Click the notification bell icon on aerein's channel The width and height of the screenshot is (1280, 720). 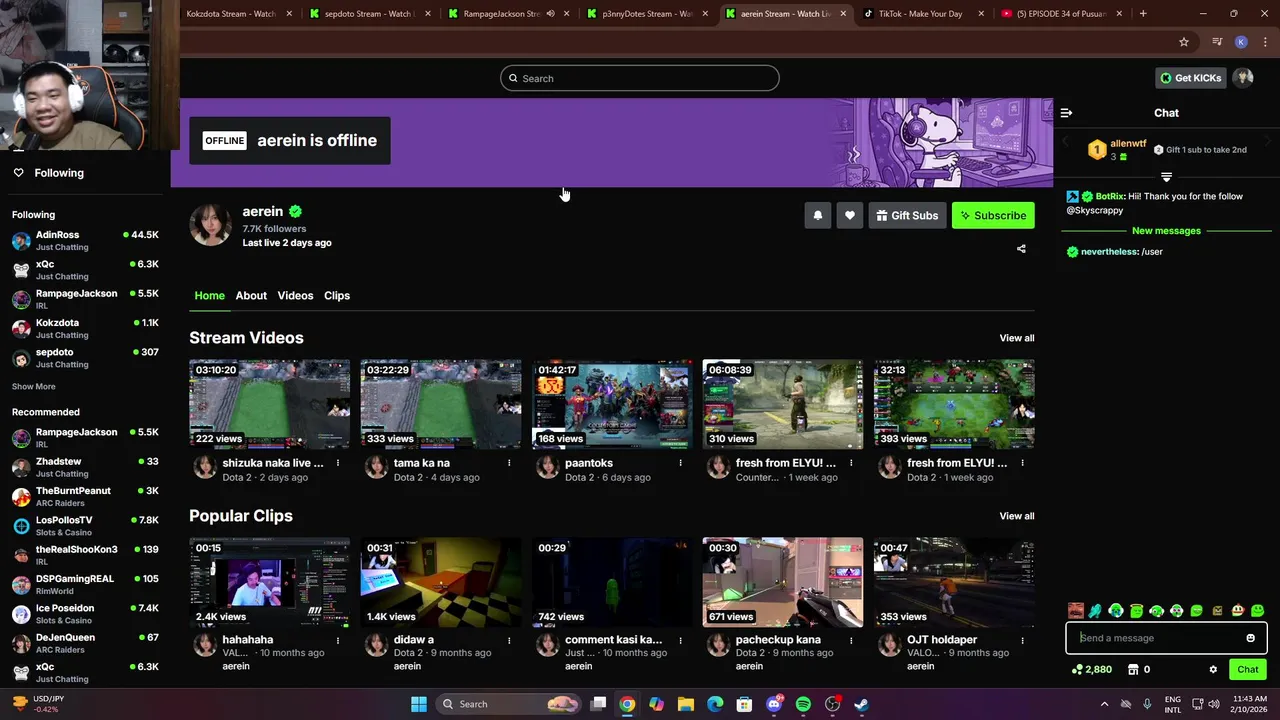click(818, 215)
